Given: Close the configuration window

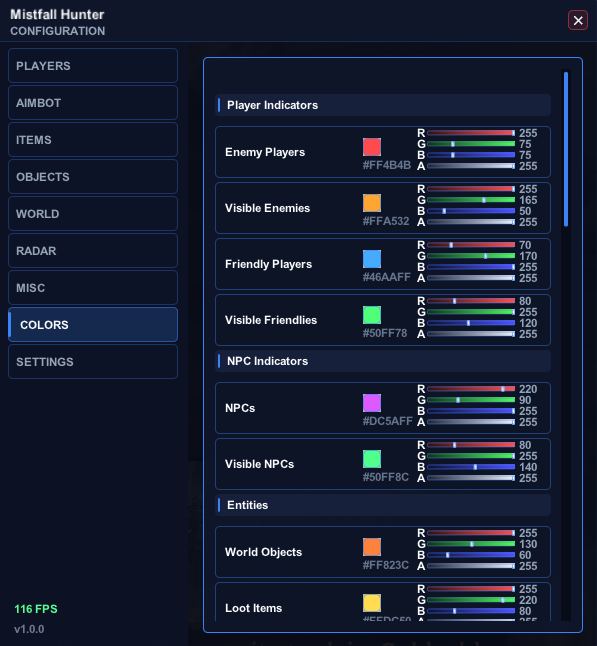Looking at the screenshot, I should click(x=578, y=20).
